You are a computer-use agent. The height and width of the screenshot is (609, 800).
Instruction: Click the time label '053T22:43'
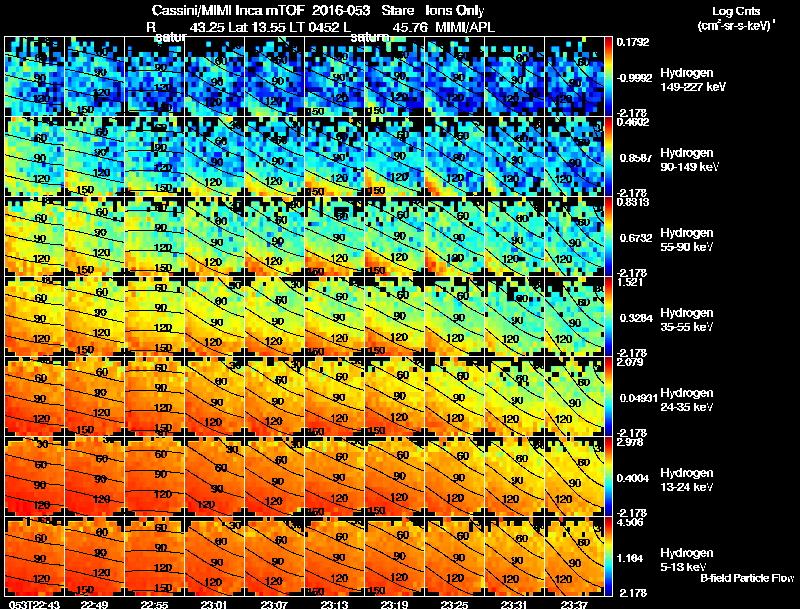click(35, 604)
